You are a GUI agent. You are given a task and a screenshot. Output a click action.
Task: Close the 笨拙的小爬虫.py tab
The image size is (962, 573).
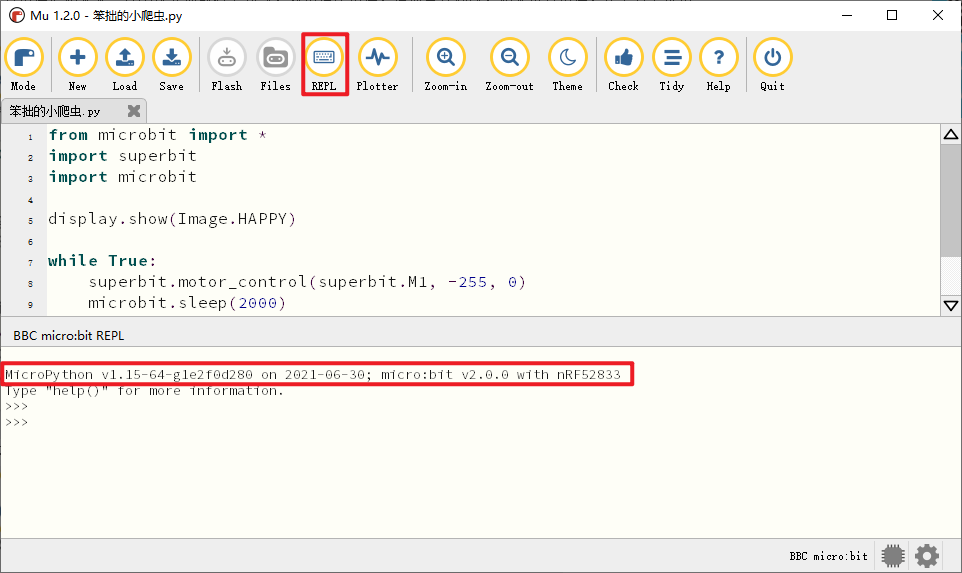(134, 111)
